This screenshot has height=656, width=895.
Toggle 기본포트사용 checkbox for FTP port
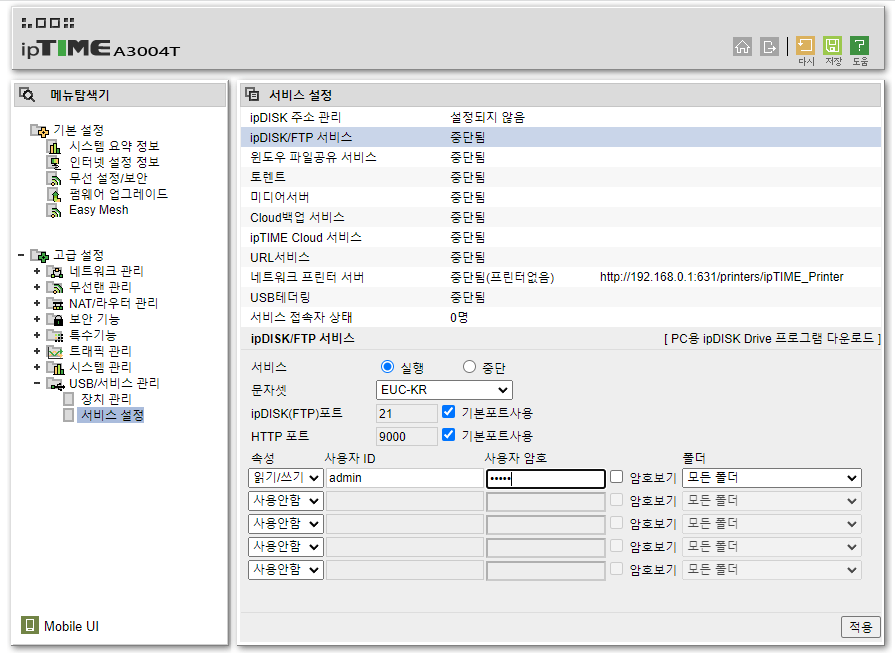(x=449, y=412)
